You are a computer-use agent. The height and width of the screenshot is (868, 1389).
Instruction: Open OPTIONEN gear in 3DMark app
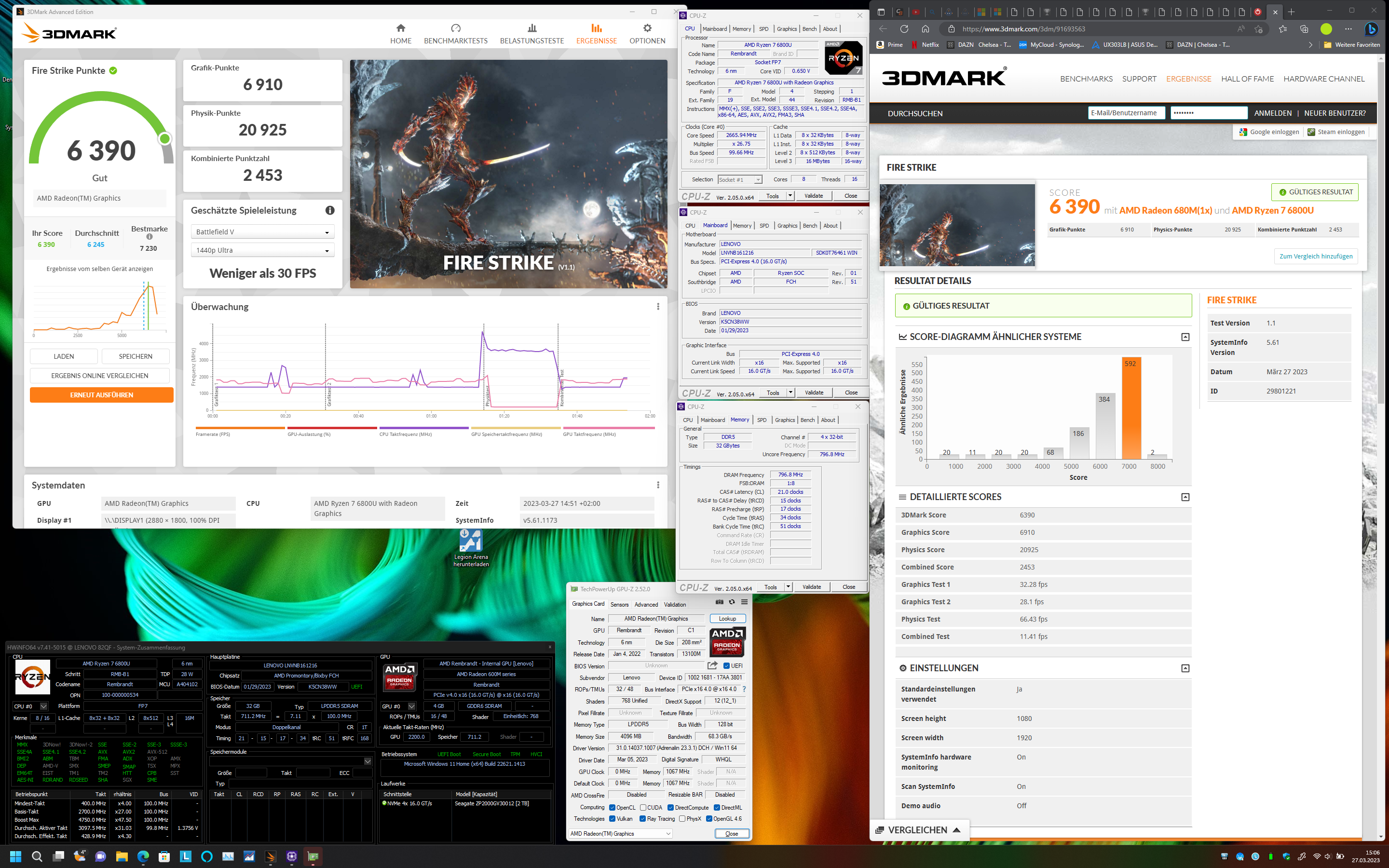pos(647,34)
